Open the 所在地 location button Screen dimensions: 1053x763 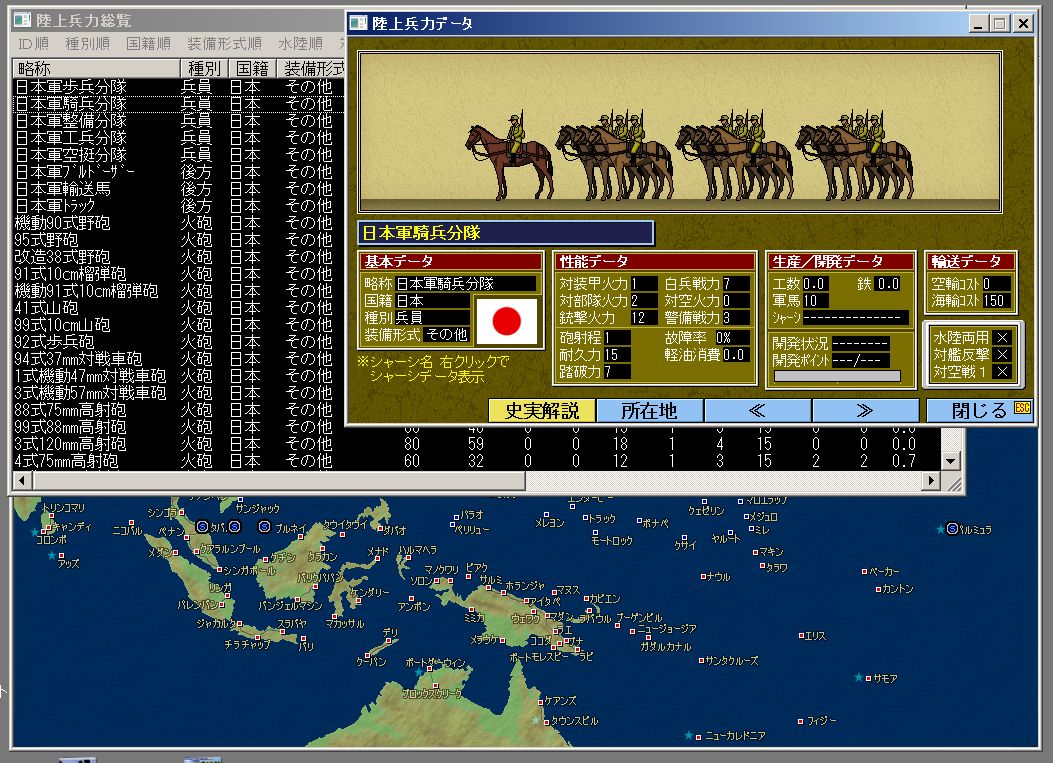(649, 410)
